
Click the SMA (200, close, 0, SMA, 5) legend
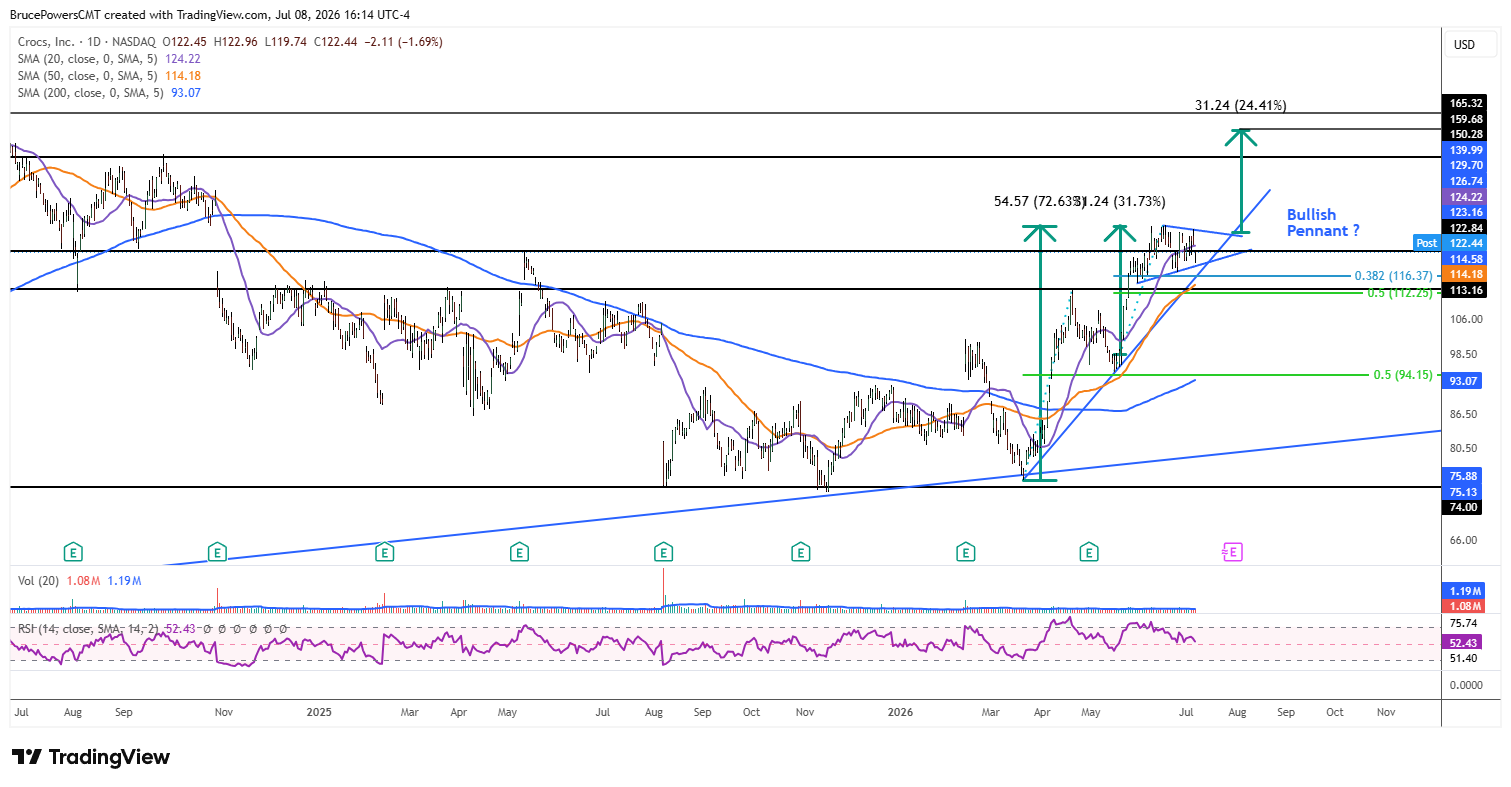coord(90,92)
